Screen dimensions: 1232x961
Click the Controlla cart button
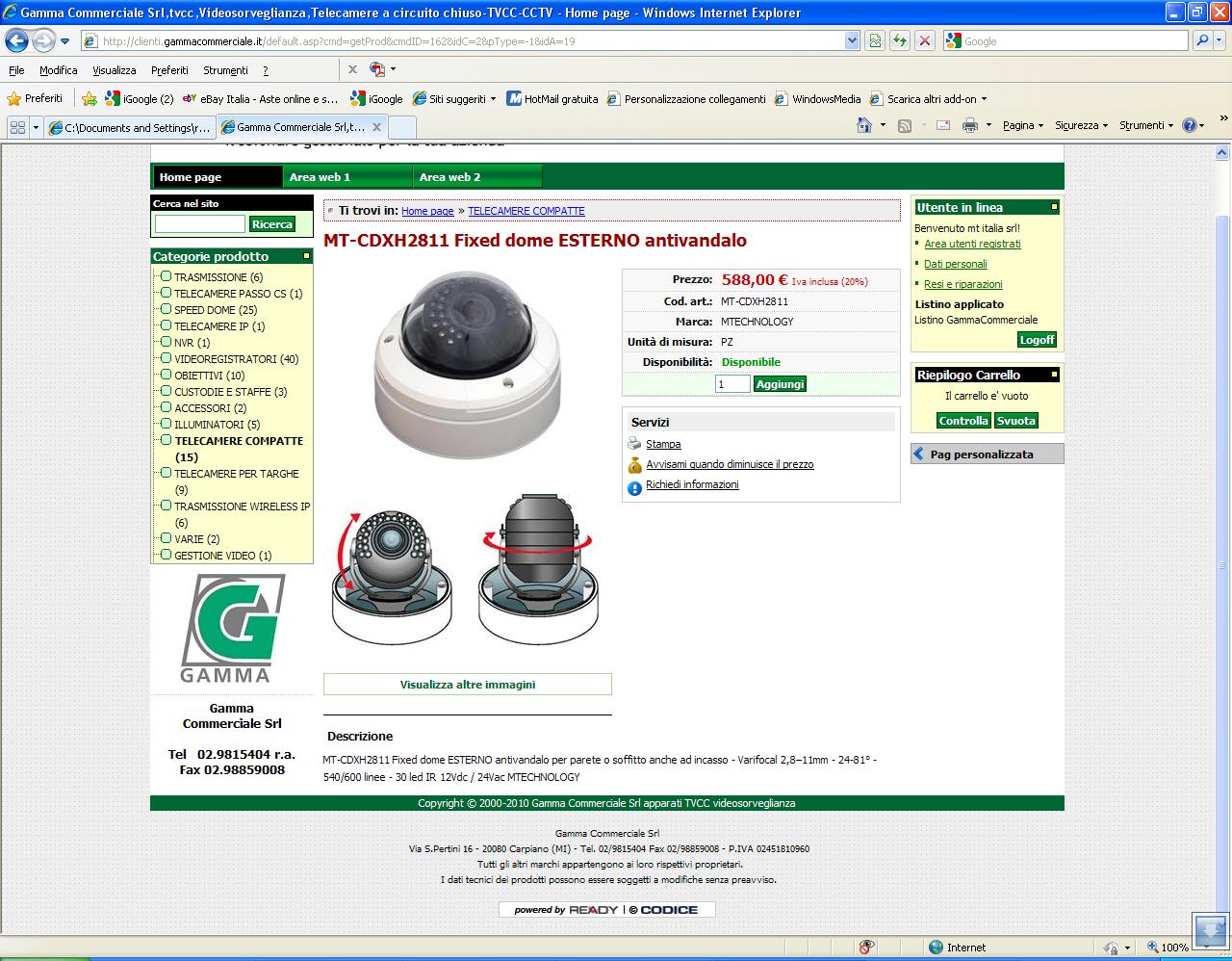(963, 421)
